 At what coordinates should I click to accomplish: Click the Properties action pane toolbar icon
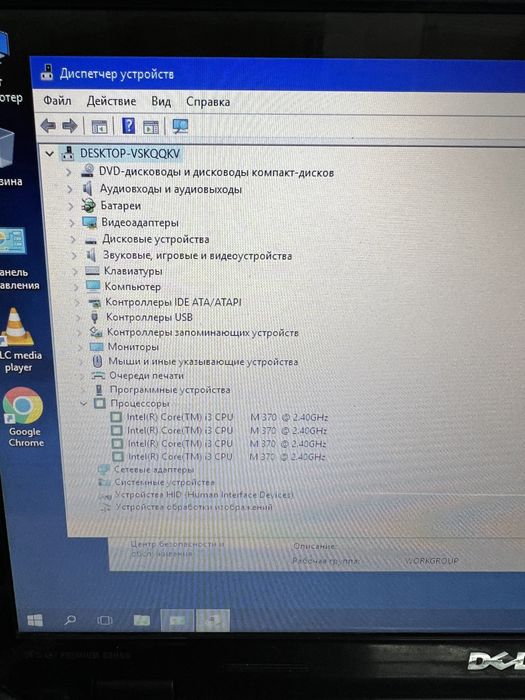(x=151, y=127)
